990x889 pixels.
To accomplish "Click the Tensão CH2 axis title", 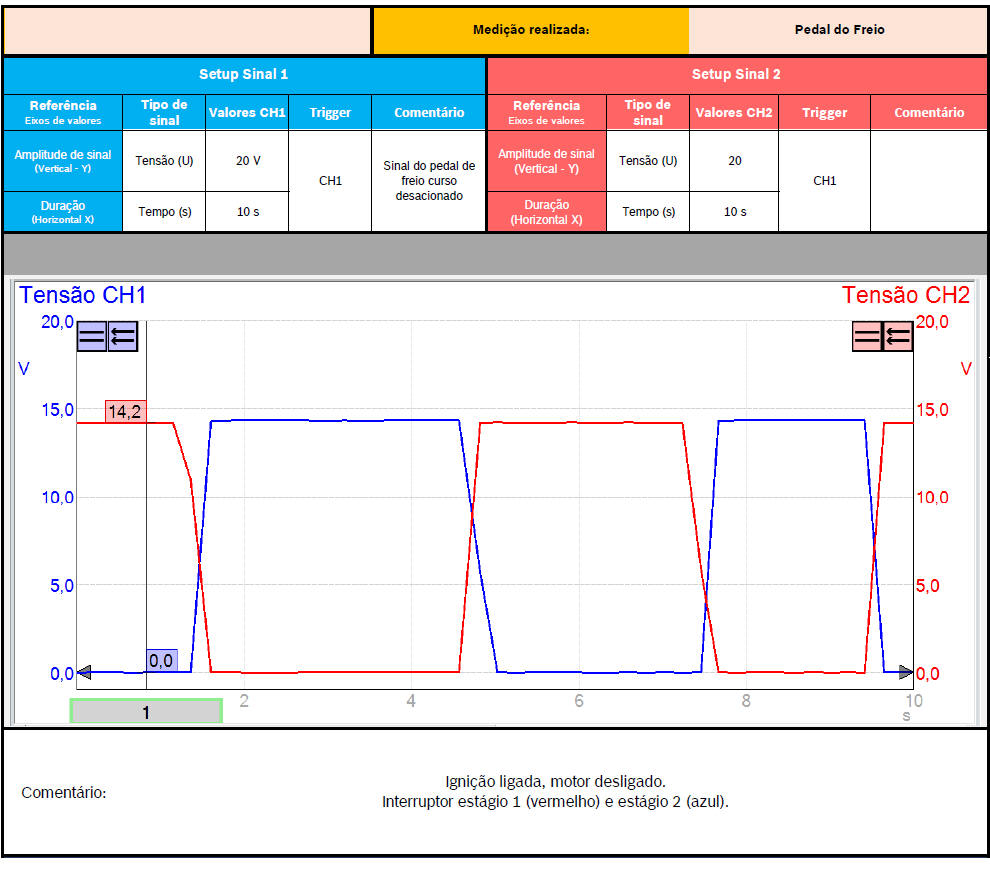I will click(905, 295).
